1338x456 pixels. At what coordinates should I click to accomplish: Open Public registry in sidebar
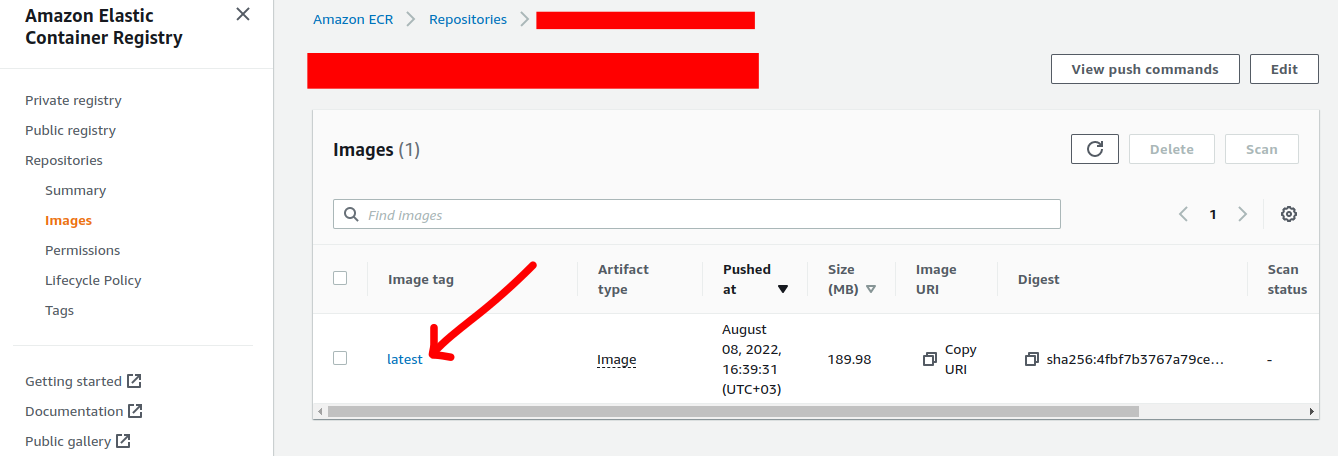coord(70,130)
